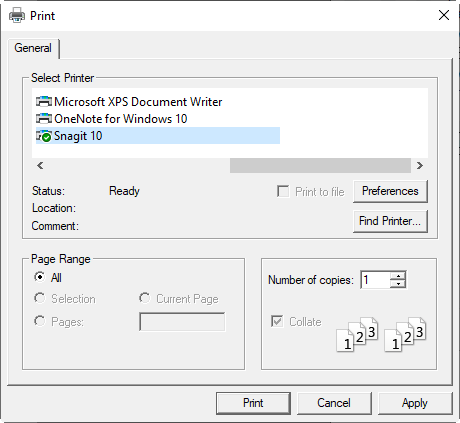The height and width of the screenshot is (423, 460).
Task: Decrease number of copies with down arrow
Action: tap(398, 284)
